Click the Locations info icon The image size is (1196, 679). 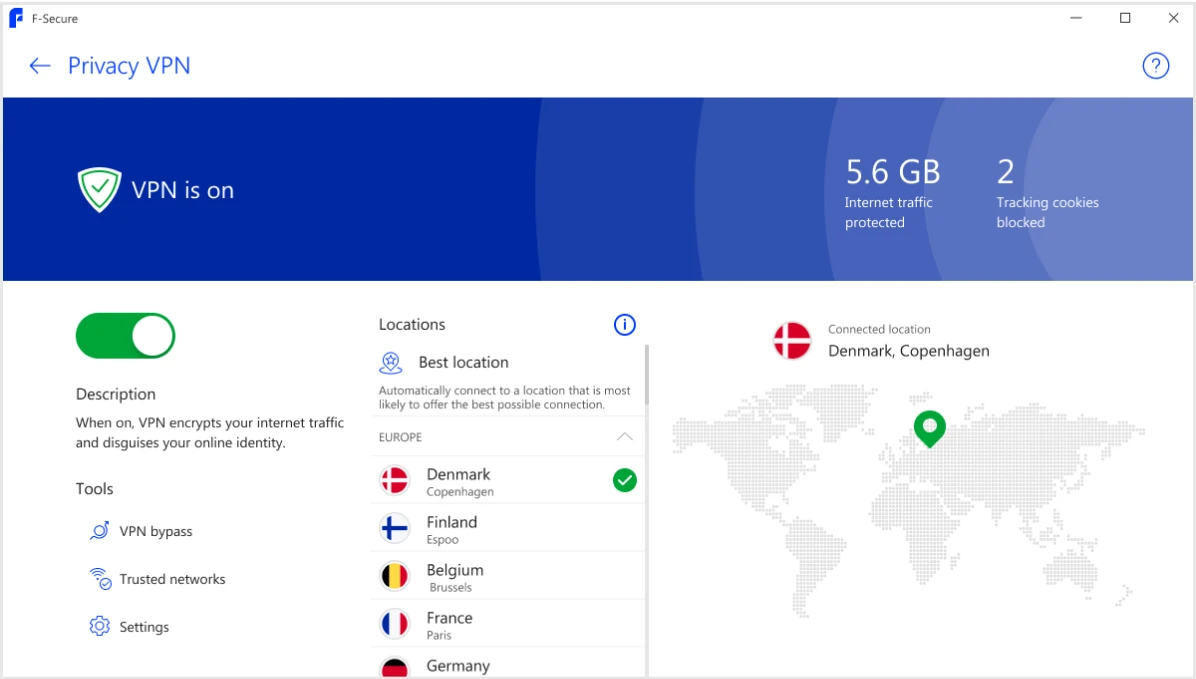(624, 324)
